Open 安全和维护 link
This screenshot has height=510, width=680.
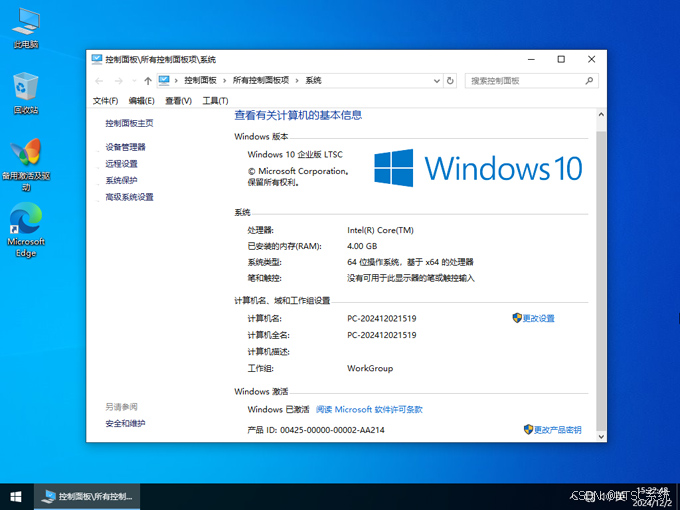[125, 423]
